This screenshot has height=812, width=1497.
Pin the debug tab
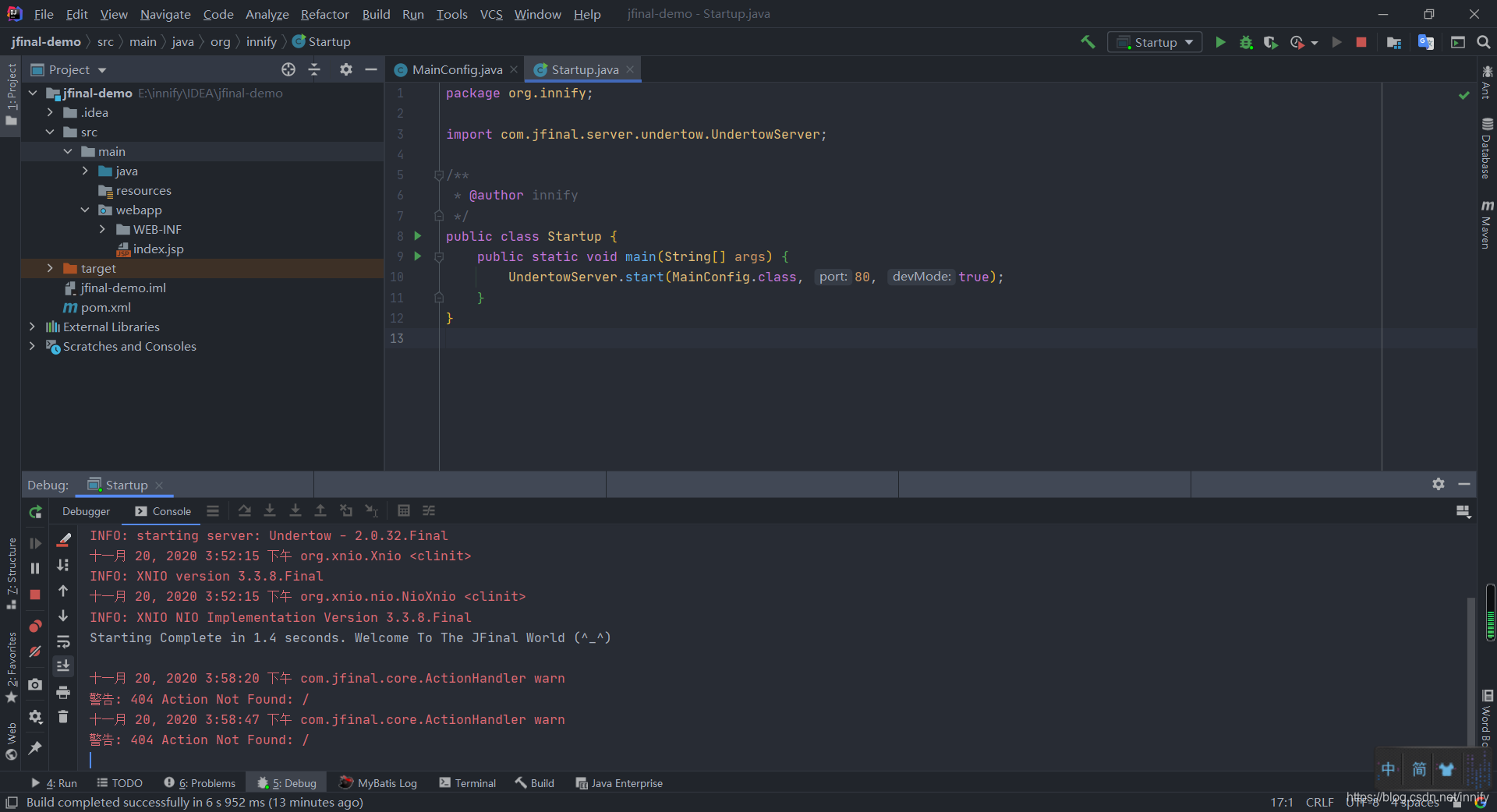point(35,748)
